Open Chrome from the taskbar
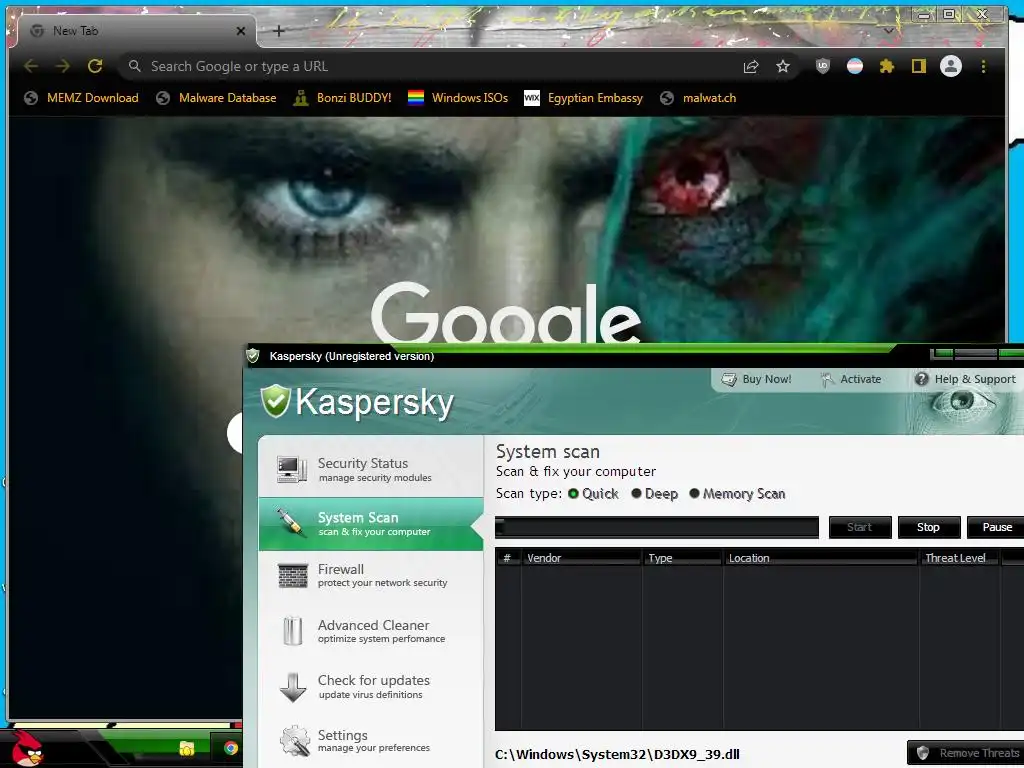This screenshot has height=768, width=1024. tap(231, 748)
